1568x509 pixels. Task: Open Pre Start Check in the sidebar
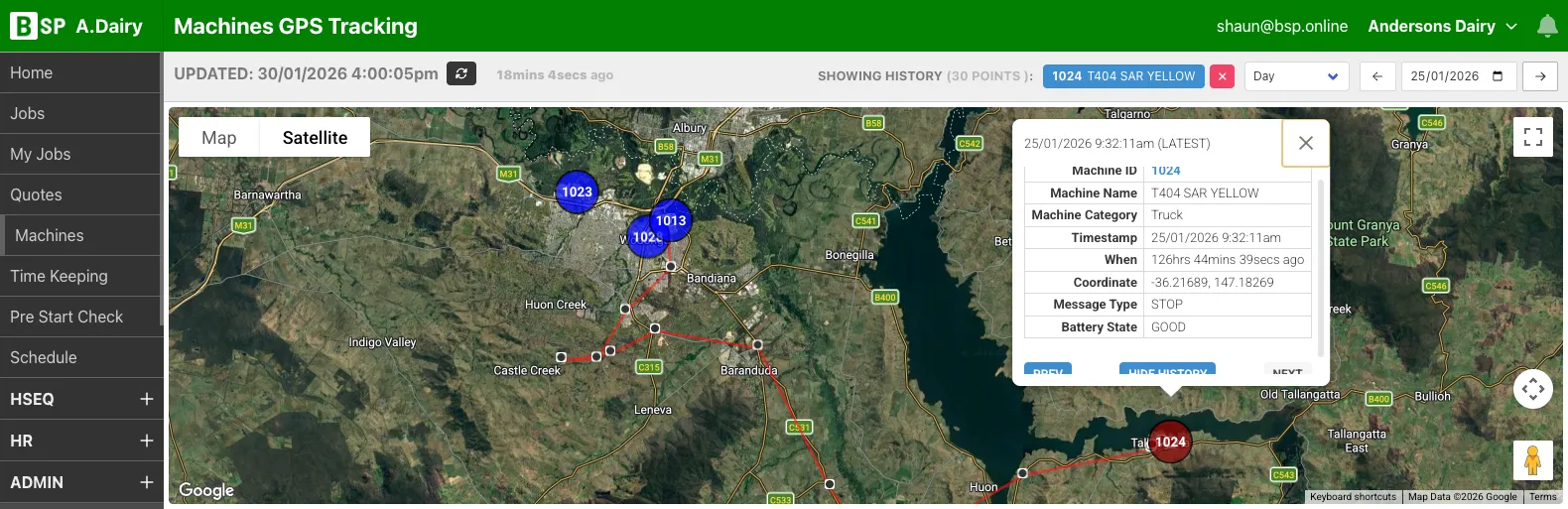pyautogui.click(x=80, y=317)
